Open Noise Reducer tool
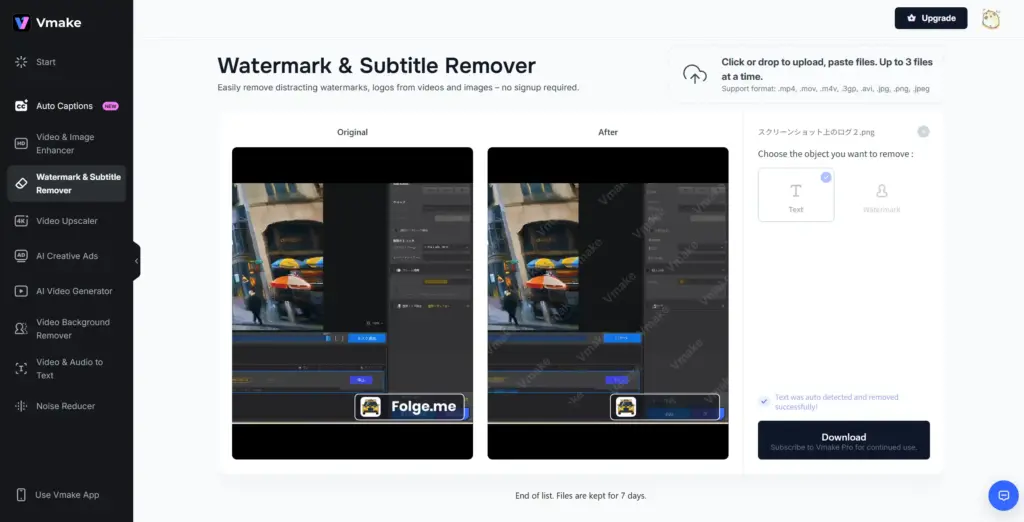The width and height of the screenshot is (1024, 522). [x=67, y=406]
